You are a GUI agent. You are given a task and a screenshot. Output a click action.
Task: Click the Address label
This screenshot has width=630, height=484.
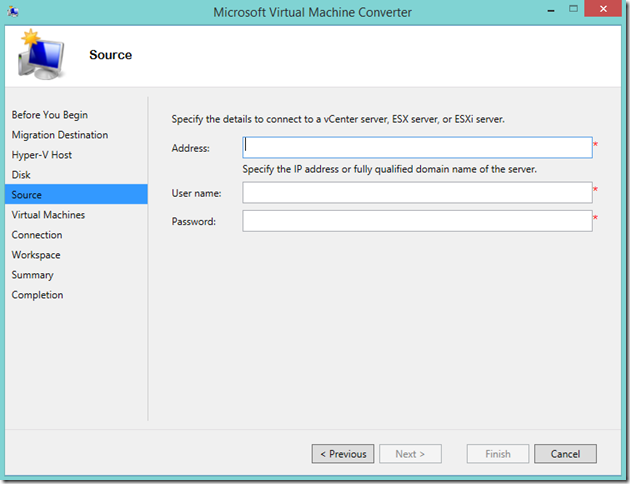coord(190,148)
